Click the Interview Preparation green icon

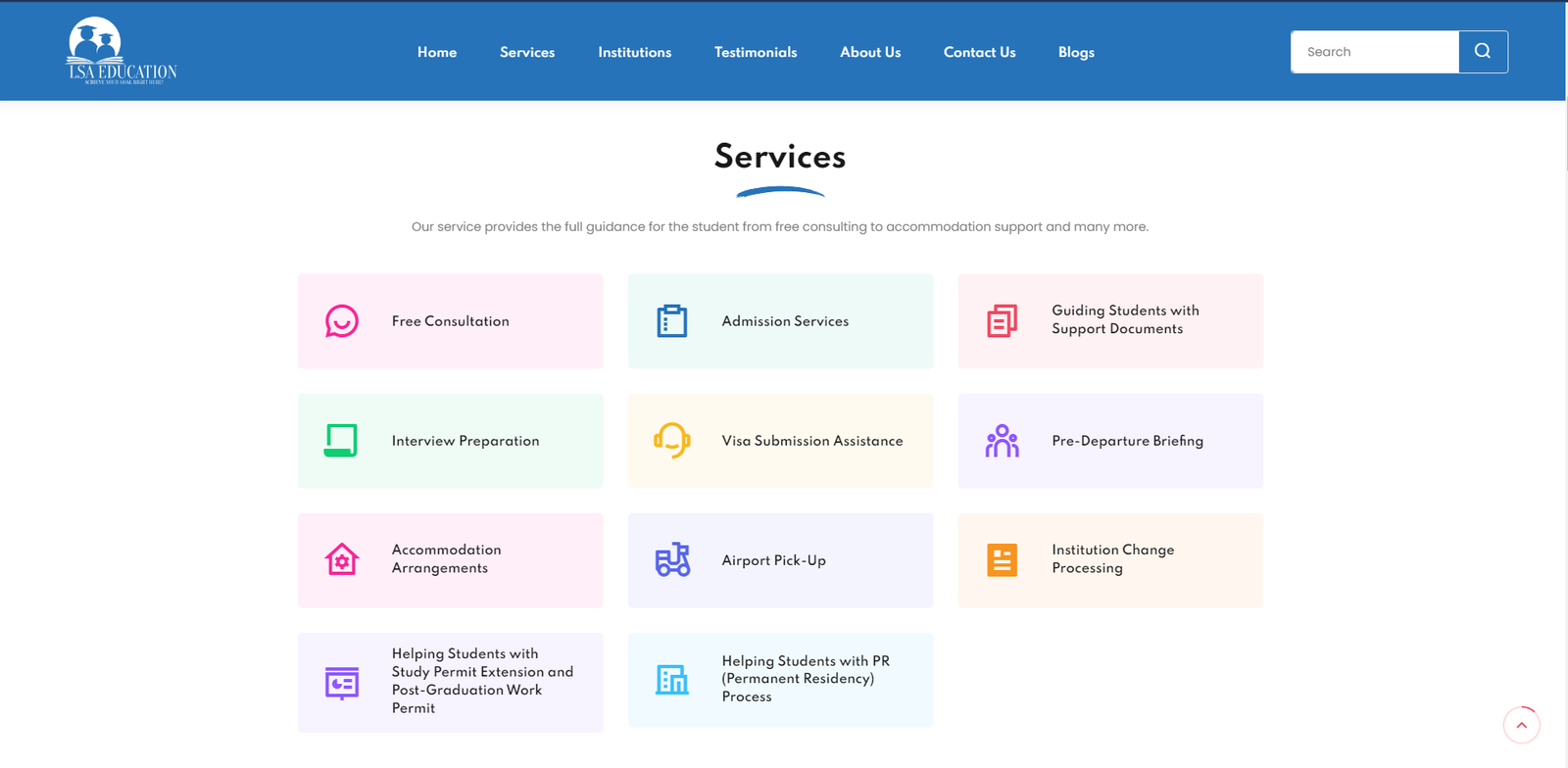[x=341, y=441]
